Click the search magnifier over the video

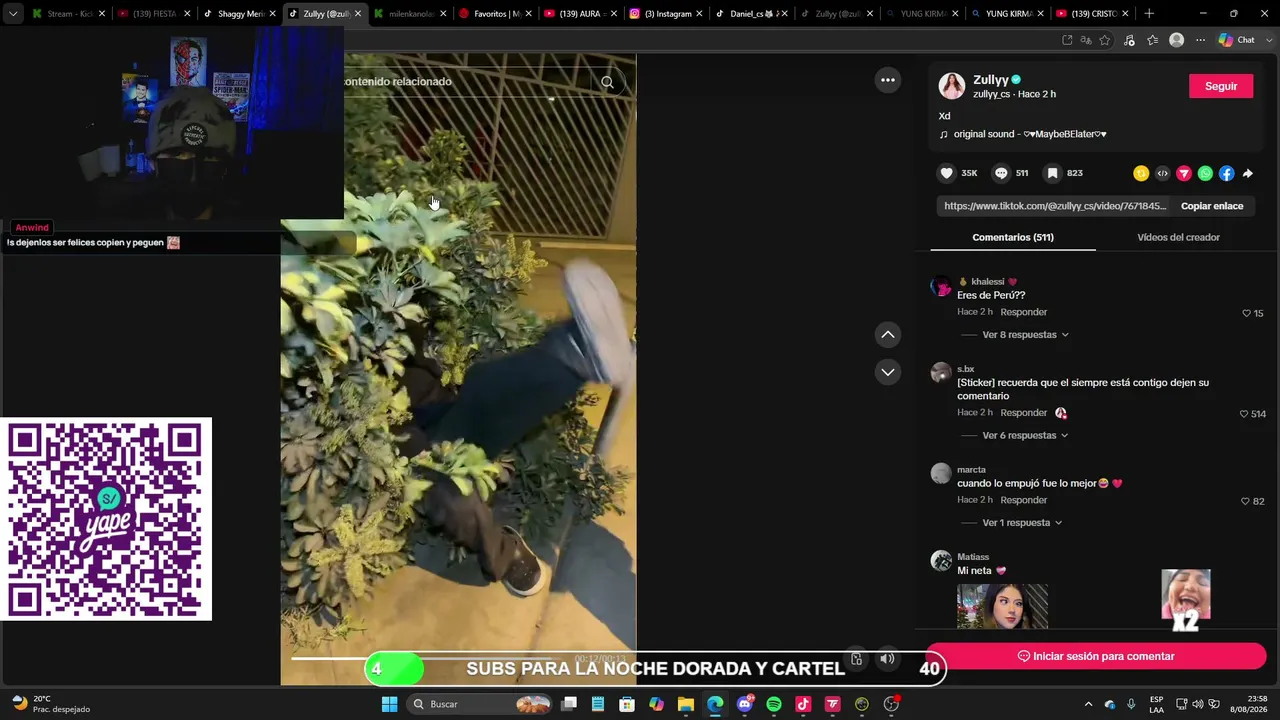coord(607,82)
